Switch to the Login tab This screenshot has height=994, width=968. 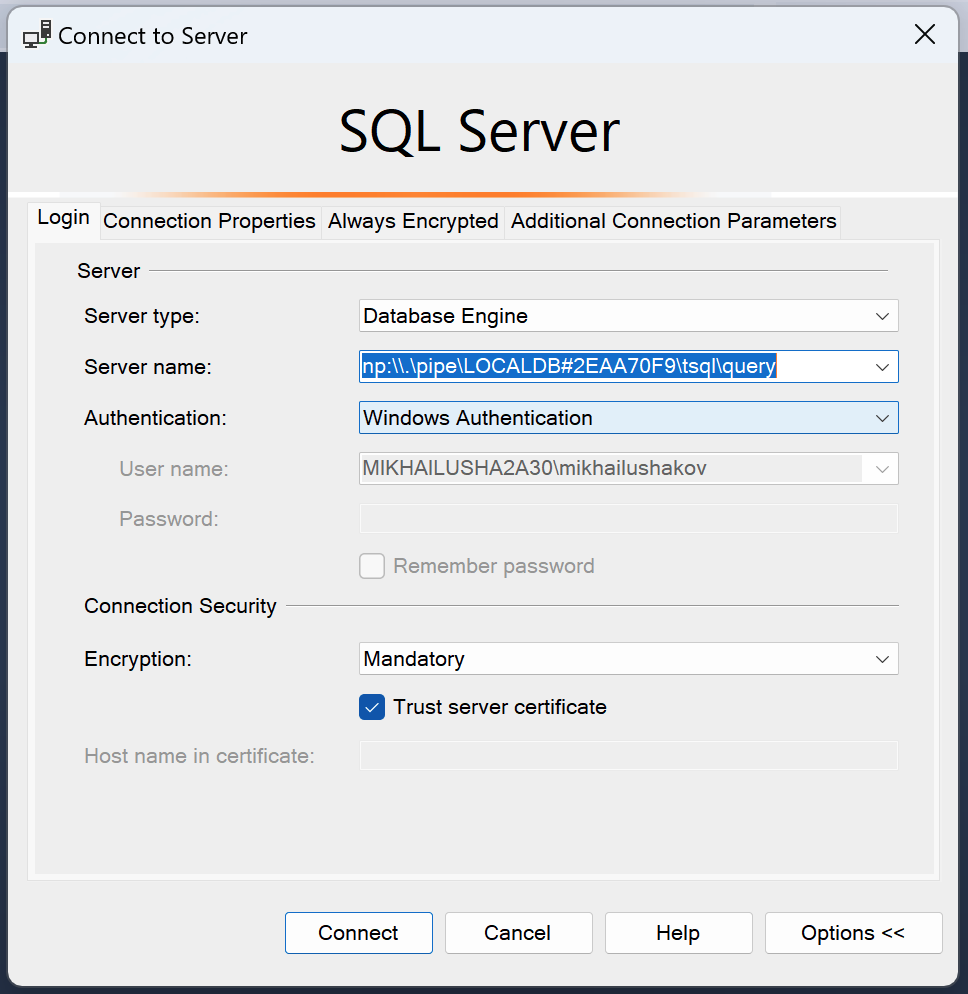(64, 219)
